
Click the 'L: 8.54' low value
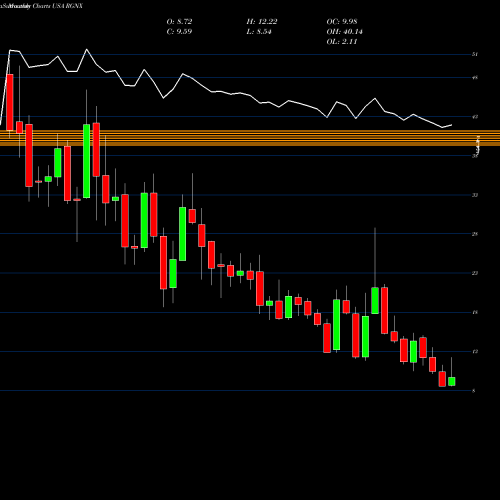pos(259,32)
